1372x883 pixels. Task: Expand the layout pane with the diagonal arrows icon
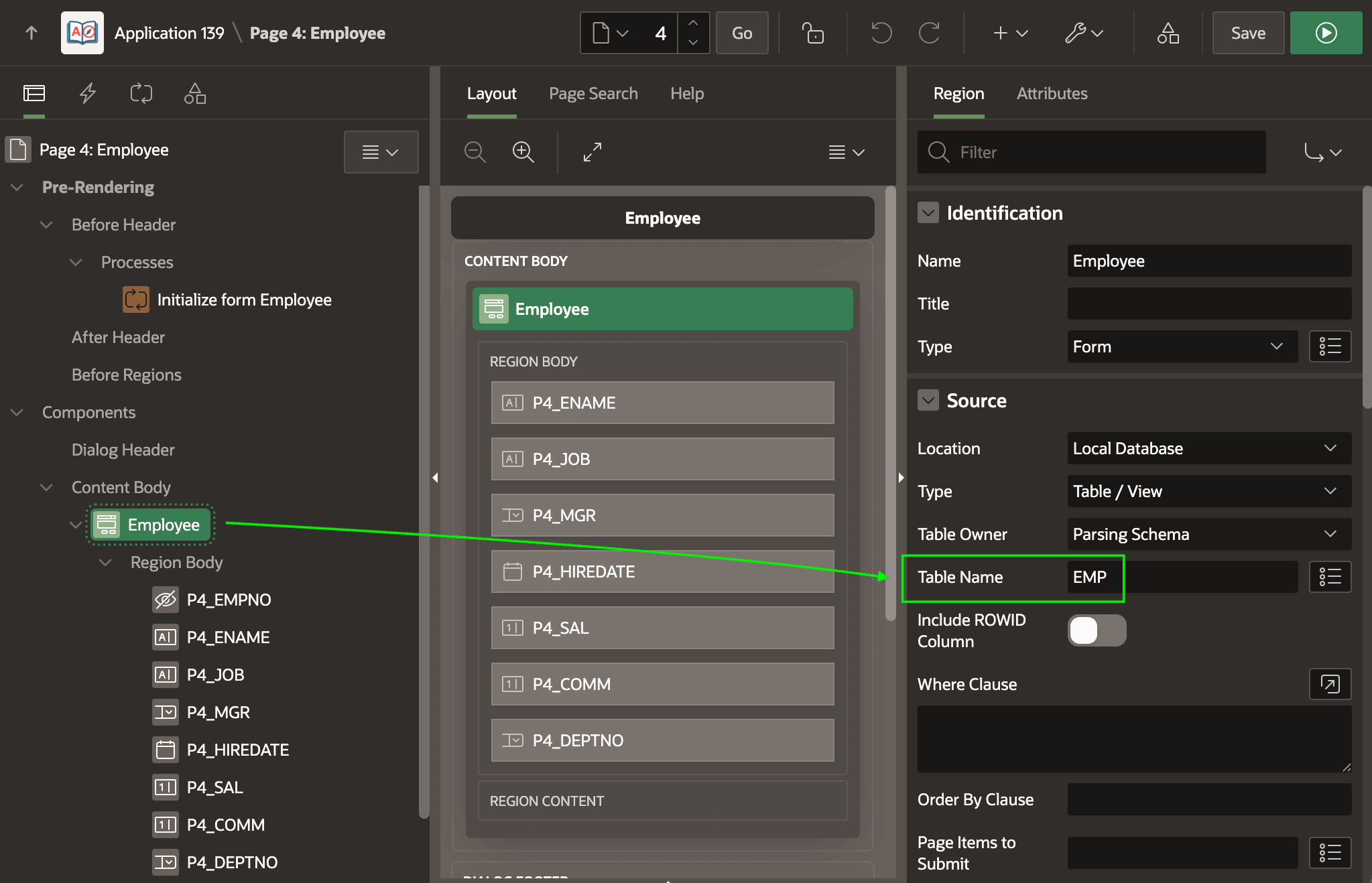coord(593,152)
